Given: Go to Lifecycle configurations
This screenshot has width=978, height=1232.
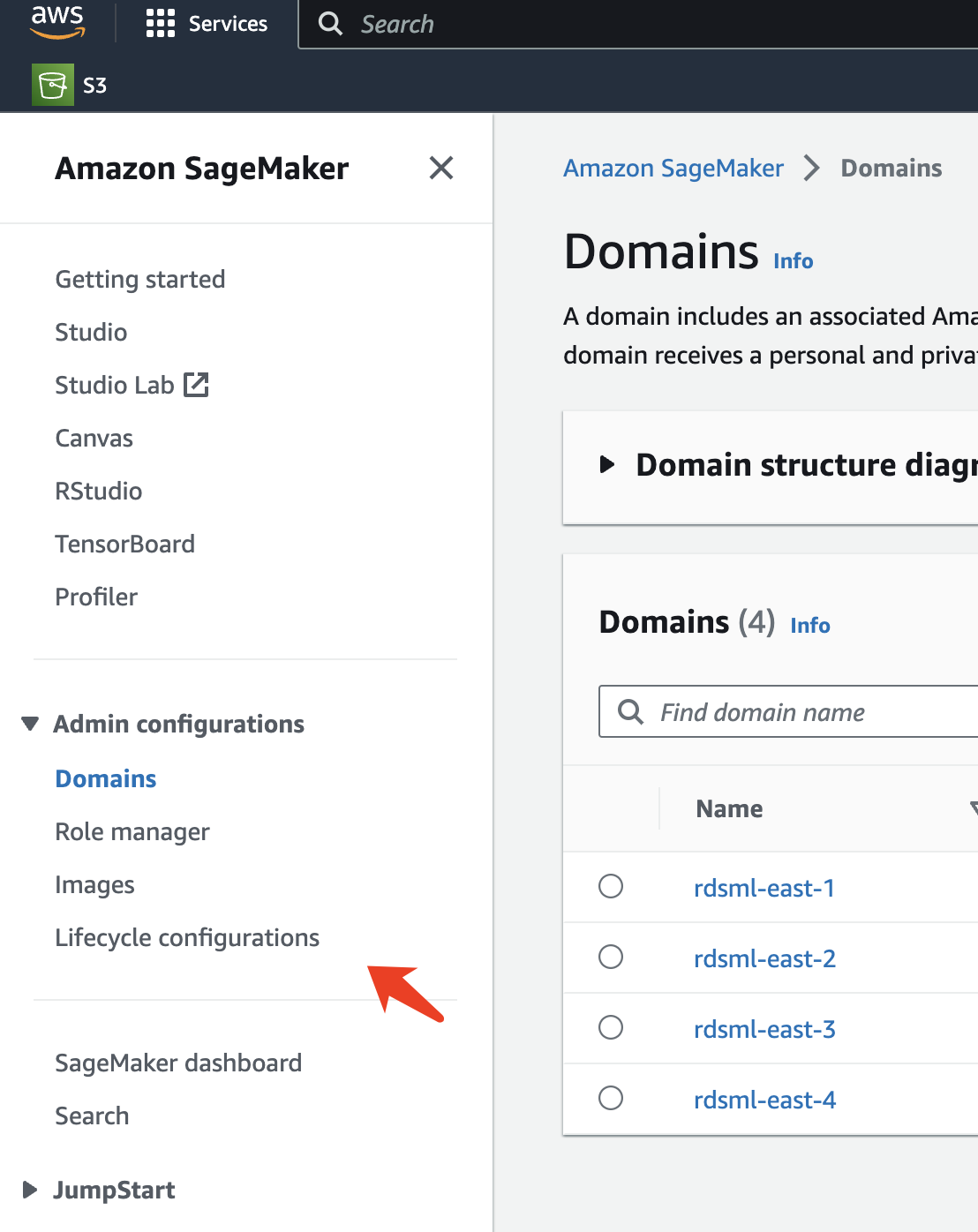Looking at the screenshot, I should (x=187, y=937).
